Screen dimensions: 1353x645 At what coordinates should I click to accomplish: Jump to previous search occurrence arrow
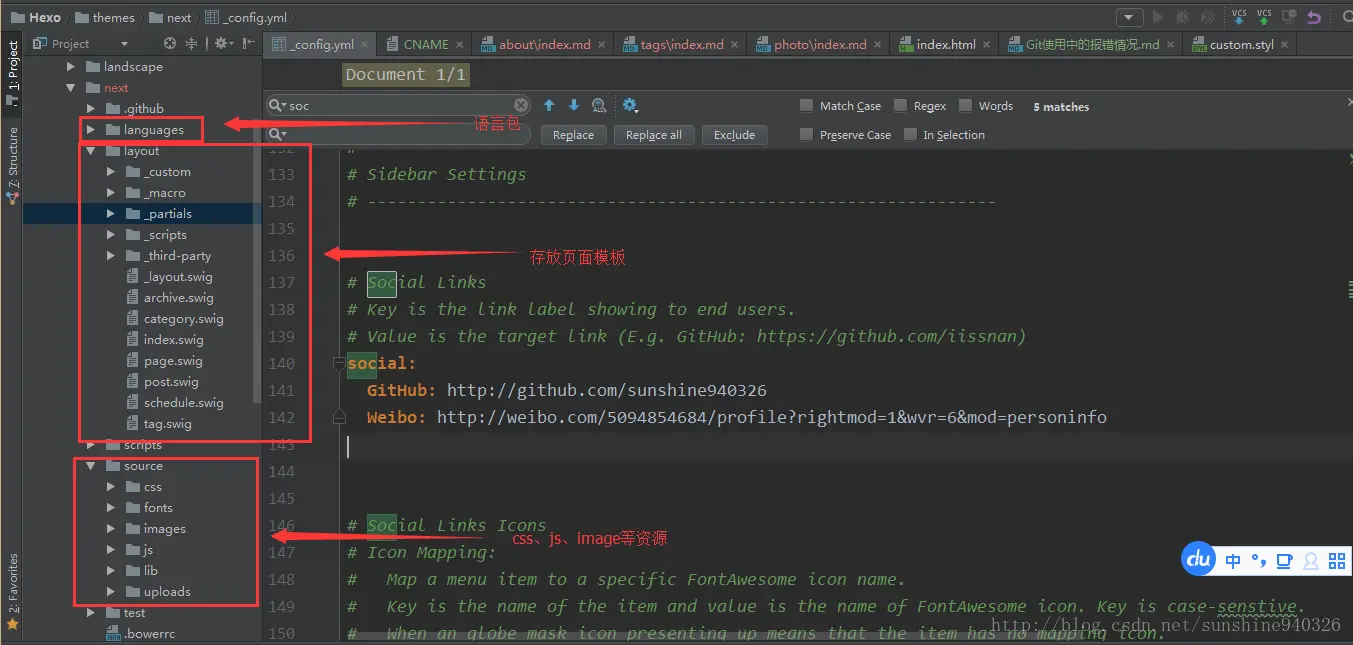549,105
